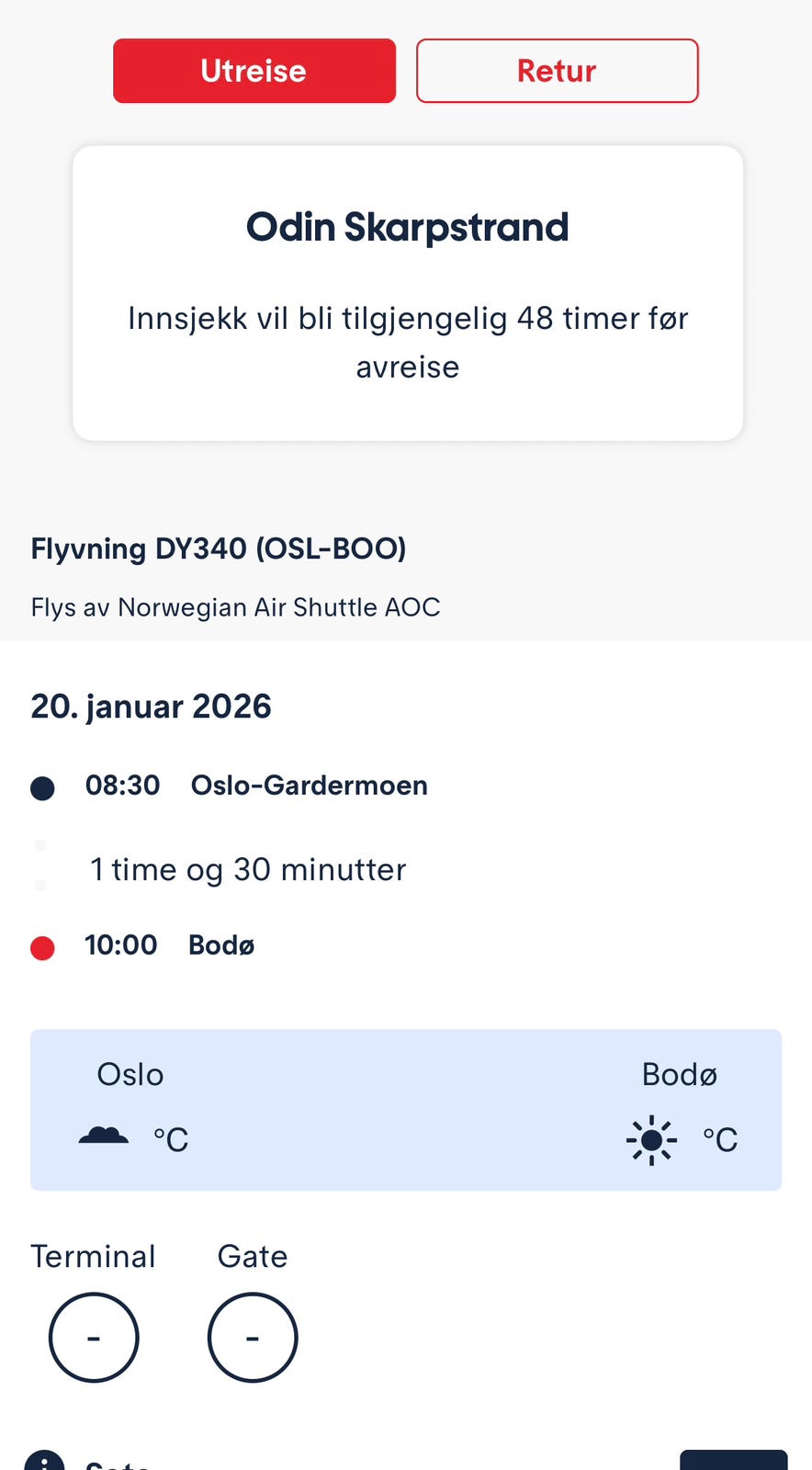Tap the date 20. januar 2026
The height and width of the screenshot is (1470, 812).
[151, 707]
